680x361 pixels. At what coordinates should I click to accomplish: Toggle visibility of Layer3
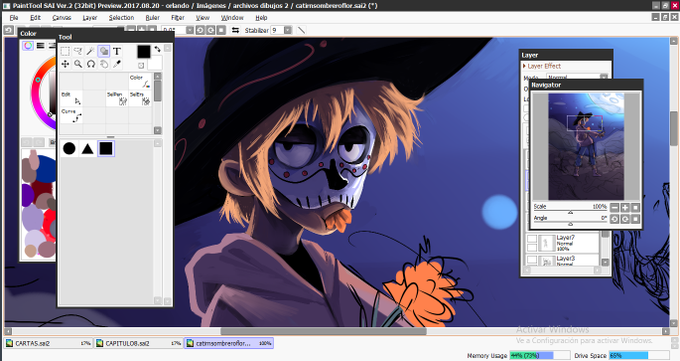[532, 260]
